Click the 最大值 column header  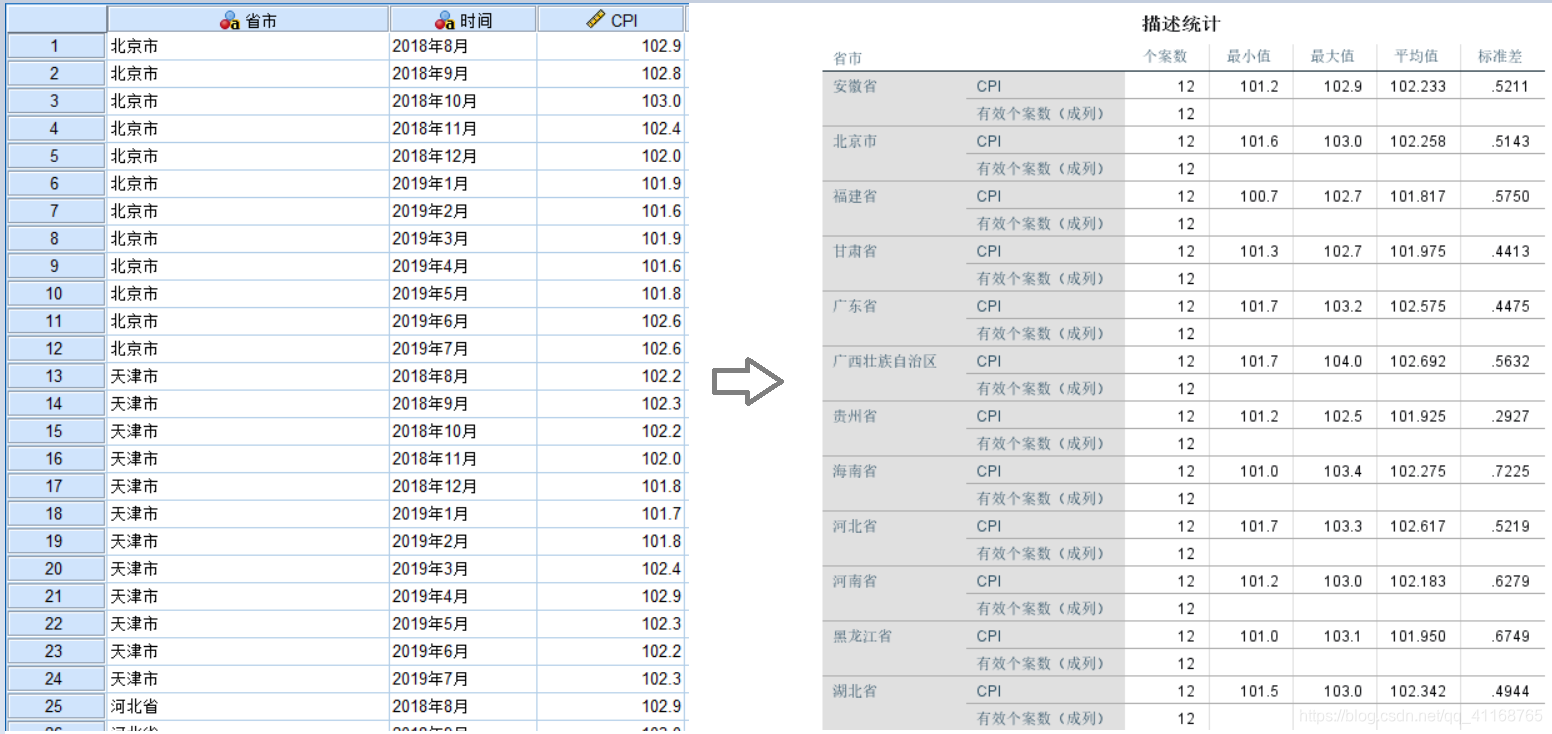(x=1333, y=57)
